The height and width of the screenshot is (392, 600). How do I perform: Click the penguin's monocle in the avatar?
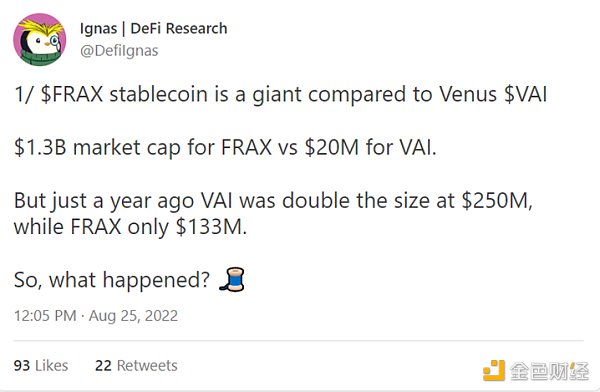(x=55, y=41)
